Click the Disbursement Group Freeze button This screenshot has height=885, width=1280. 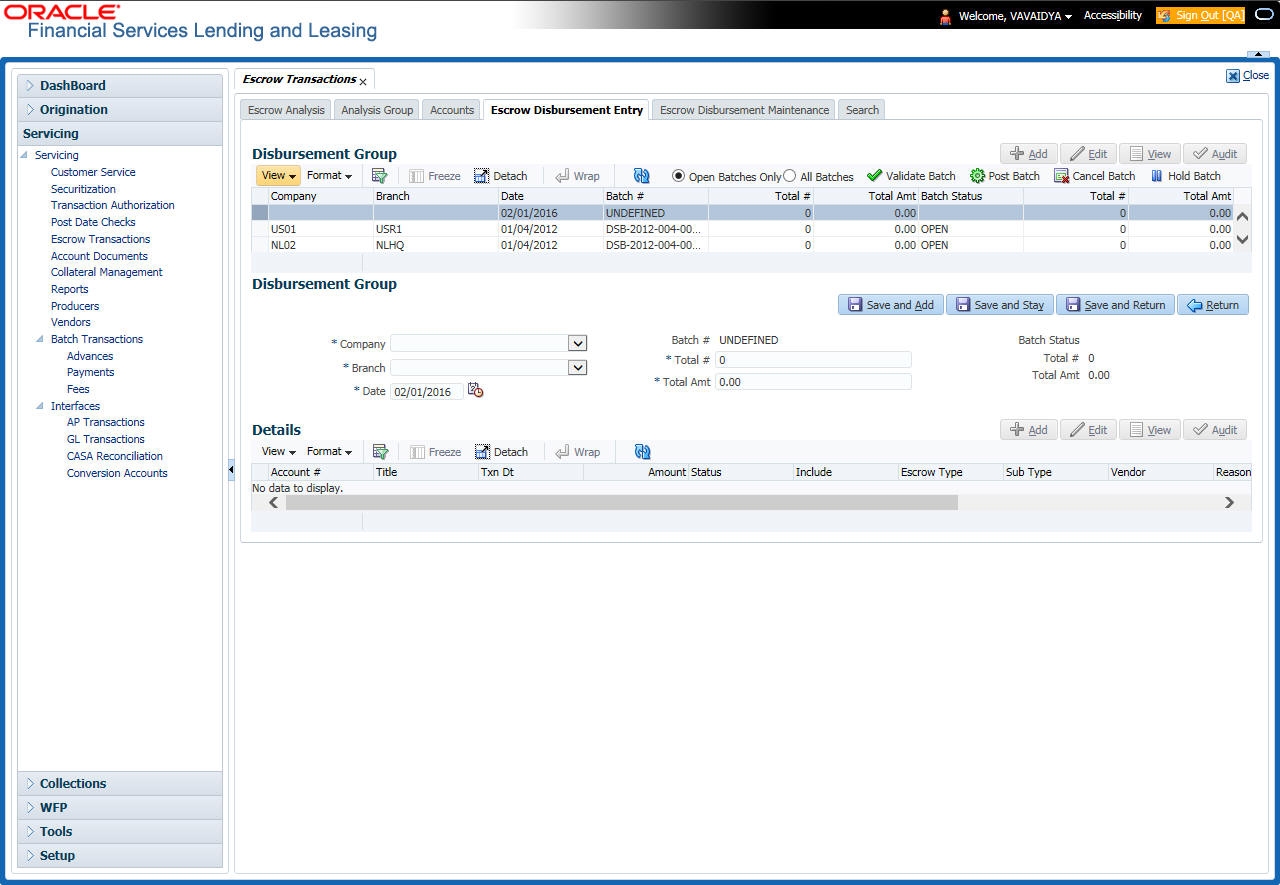(435, 176)
